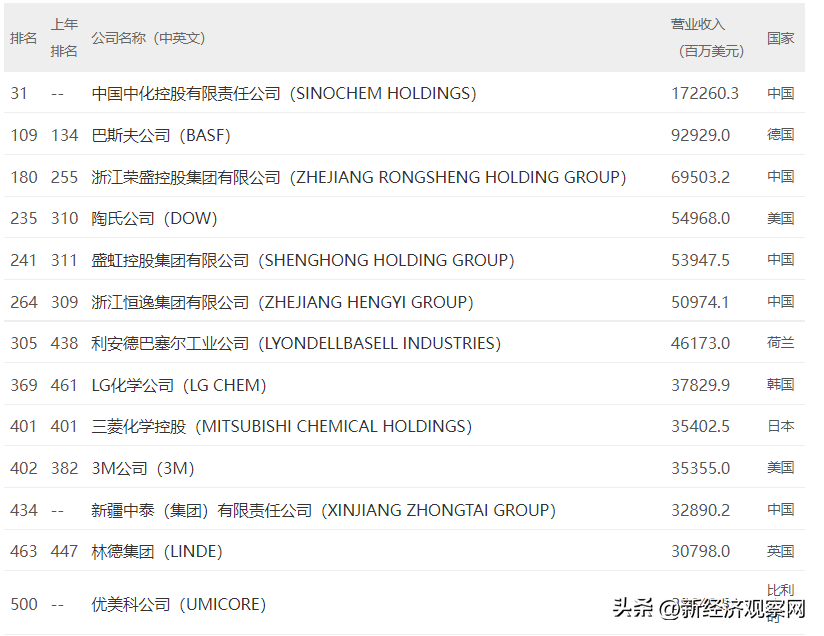Select 林德集团 (LINDE) company name
Viewport: 824px width, 636px height.
[157, 551]
